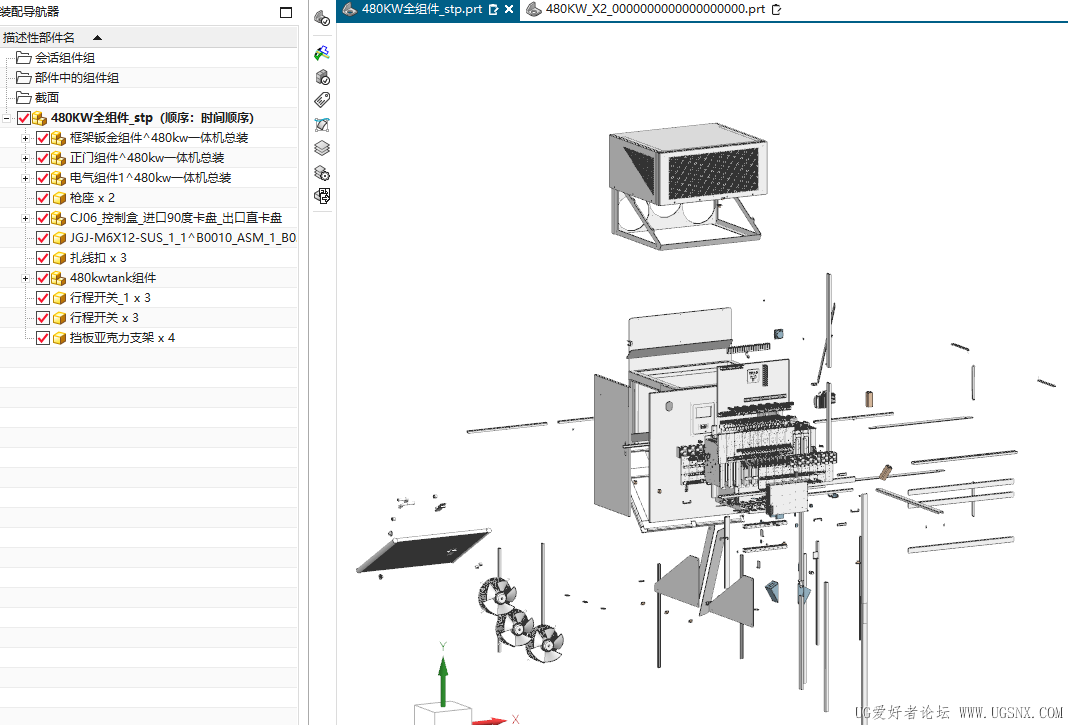Switch to the 480KW_X2_000000000000000000.prt tab
The image size is (1068, 725).
[655, 9]
